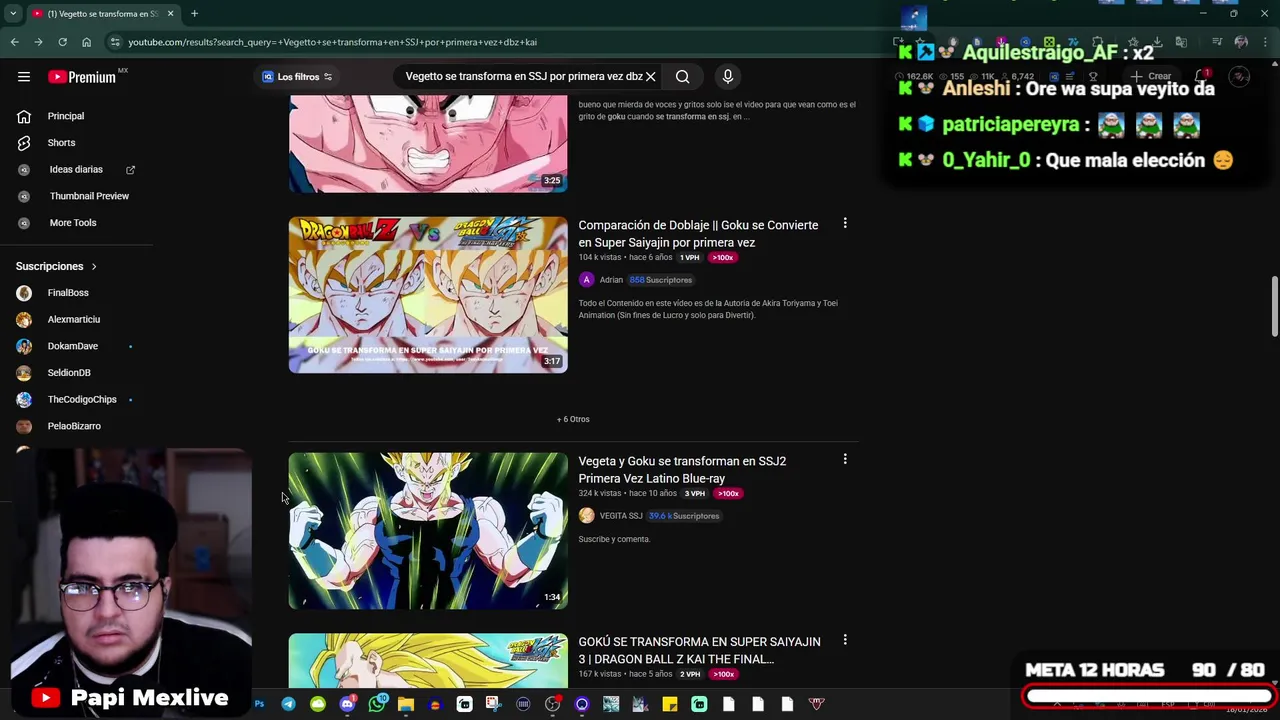Open More Tools in the sidebar
Image resolution: width=1280 pixels, height=720 pixels.
pyautogui.click(x=73, y=223)
